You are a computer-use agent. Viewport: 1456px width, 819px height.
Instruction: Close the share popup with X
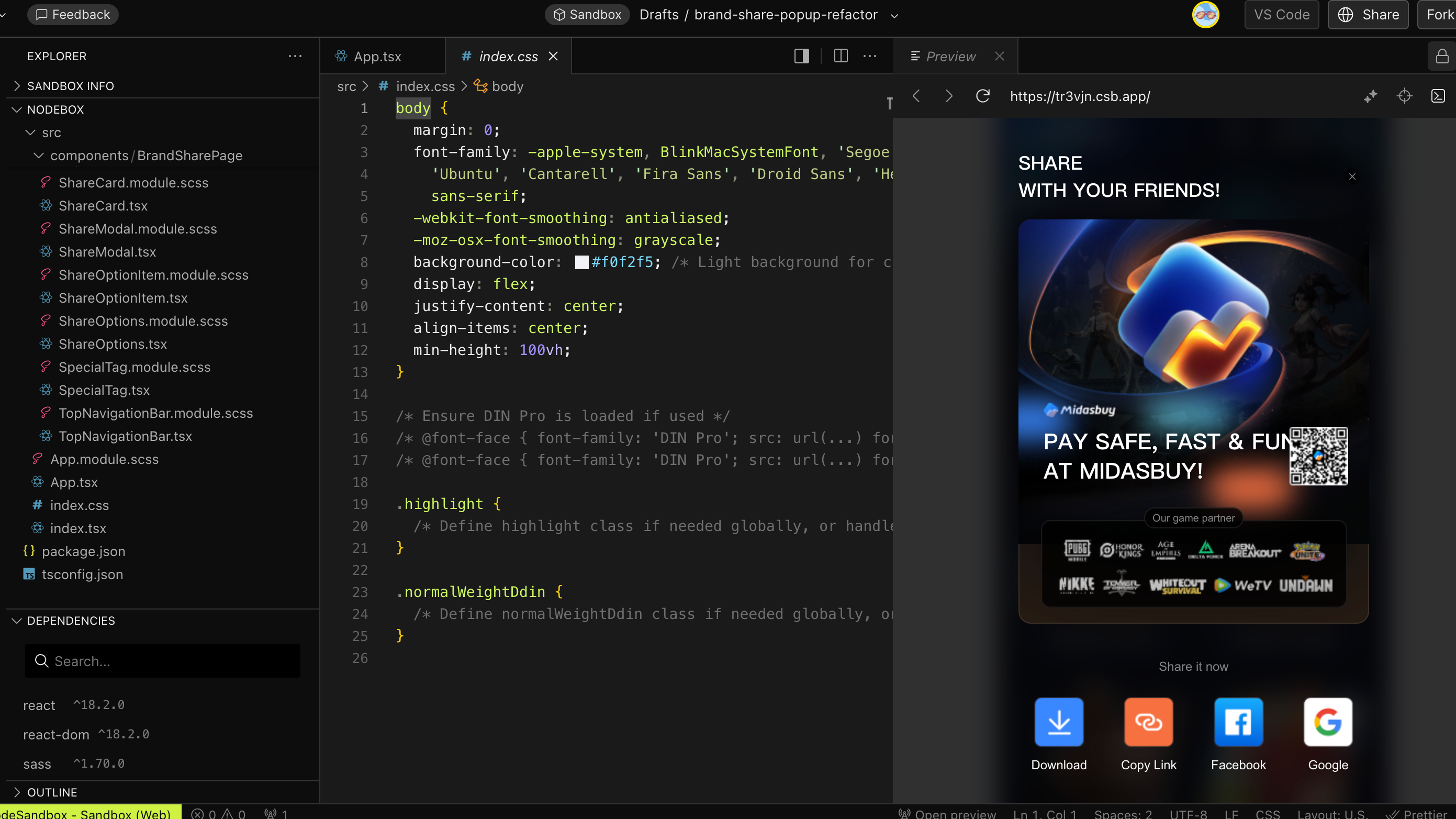coord(1352,176)
